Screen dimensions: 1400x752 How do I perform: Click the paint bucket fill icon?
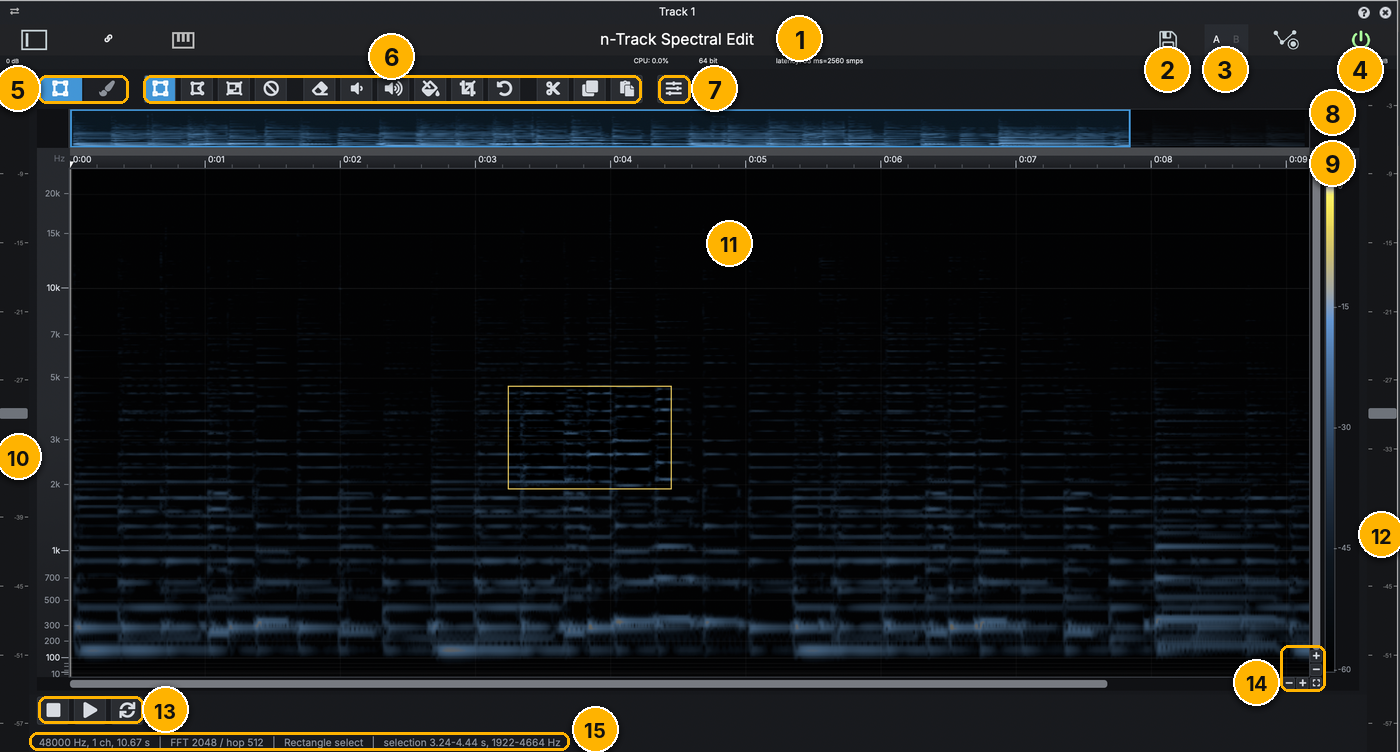pos(430,89)
